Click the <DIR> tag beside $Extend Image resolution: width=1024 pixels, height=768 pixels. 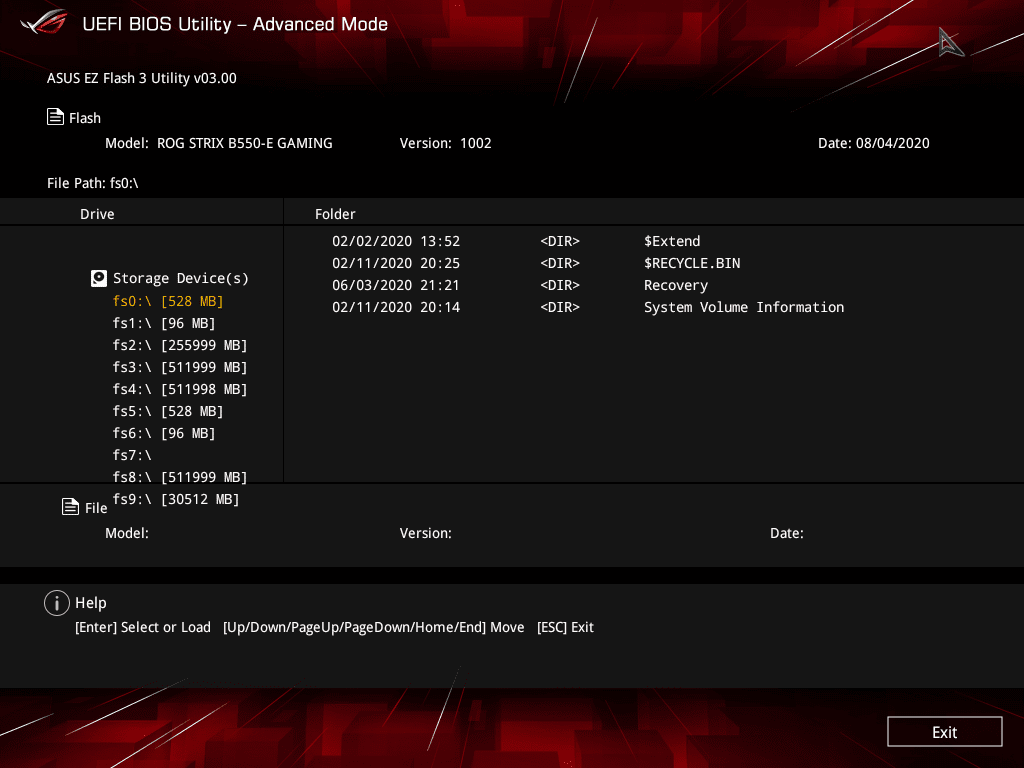pyautogui.click(x=560, y=241)
